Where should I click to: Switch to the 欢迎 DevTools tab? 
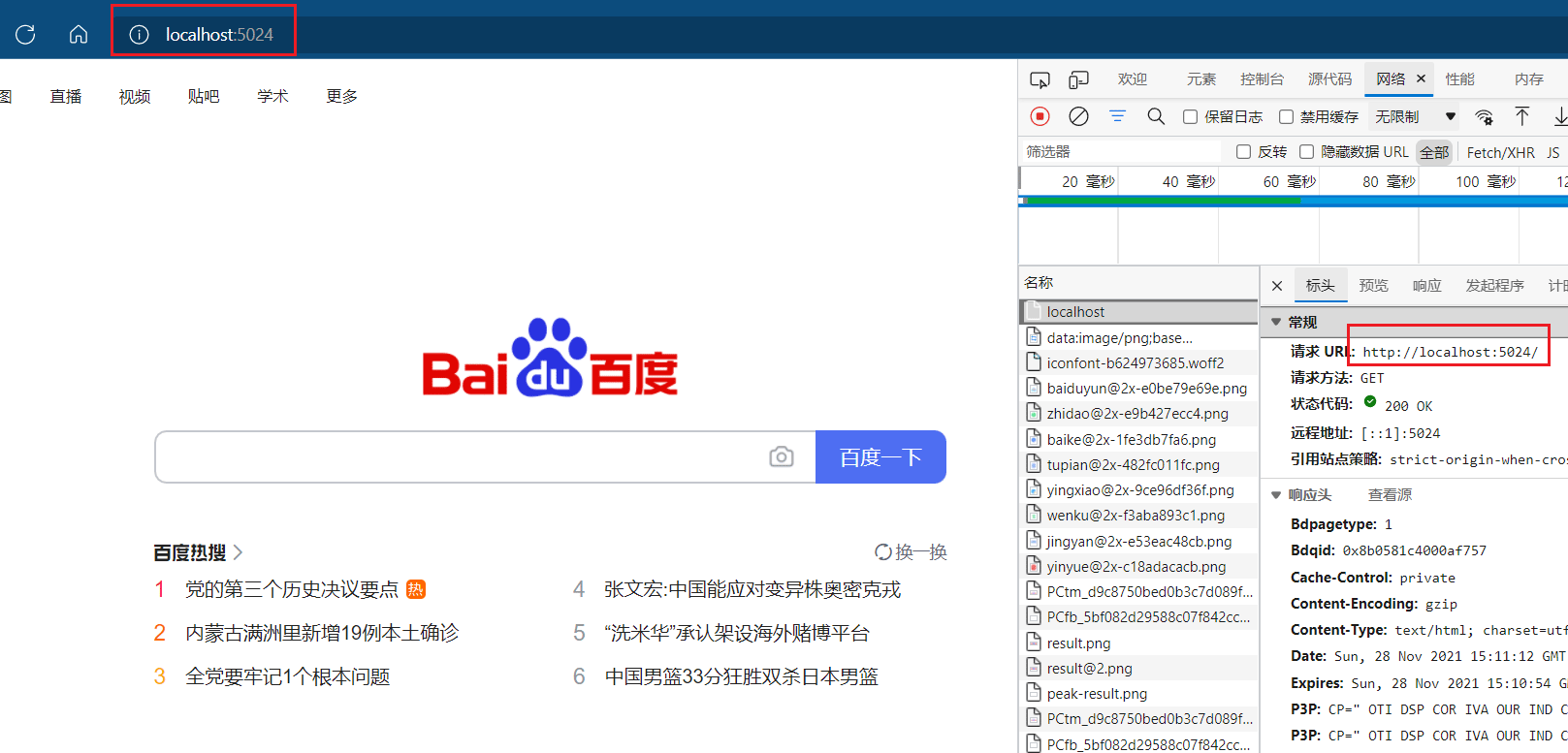(x=1132, y=79)
